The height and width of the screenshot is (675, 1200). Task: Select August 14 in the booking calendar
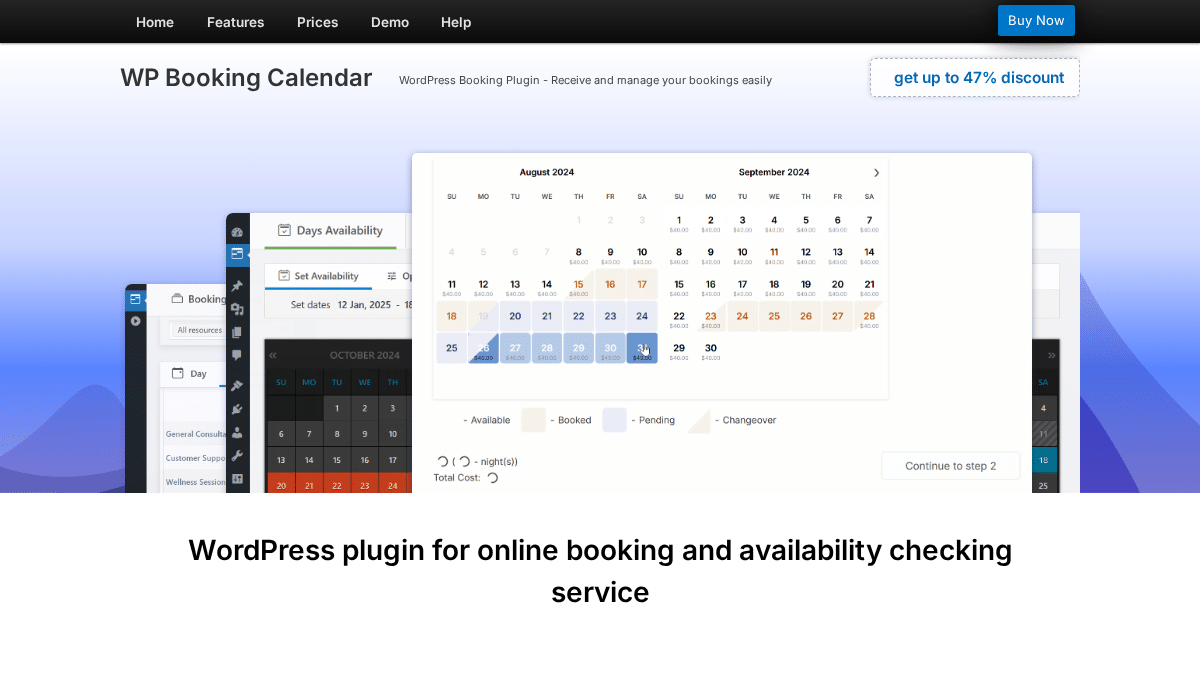pyautogui.click(x=547, y=285)
